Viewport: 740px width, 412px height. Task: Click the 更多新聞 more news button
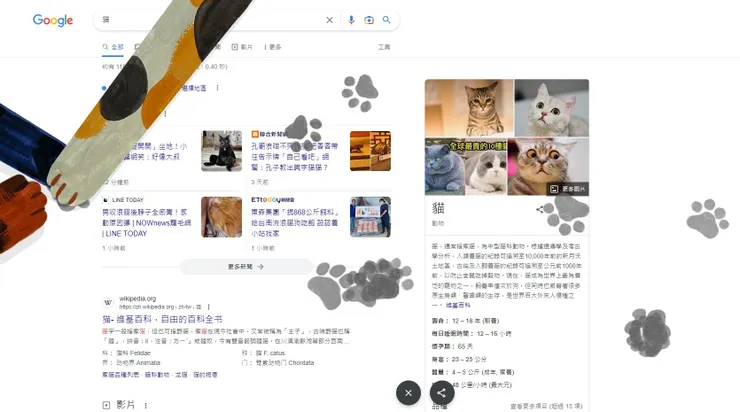click(x=246, y=267)
